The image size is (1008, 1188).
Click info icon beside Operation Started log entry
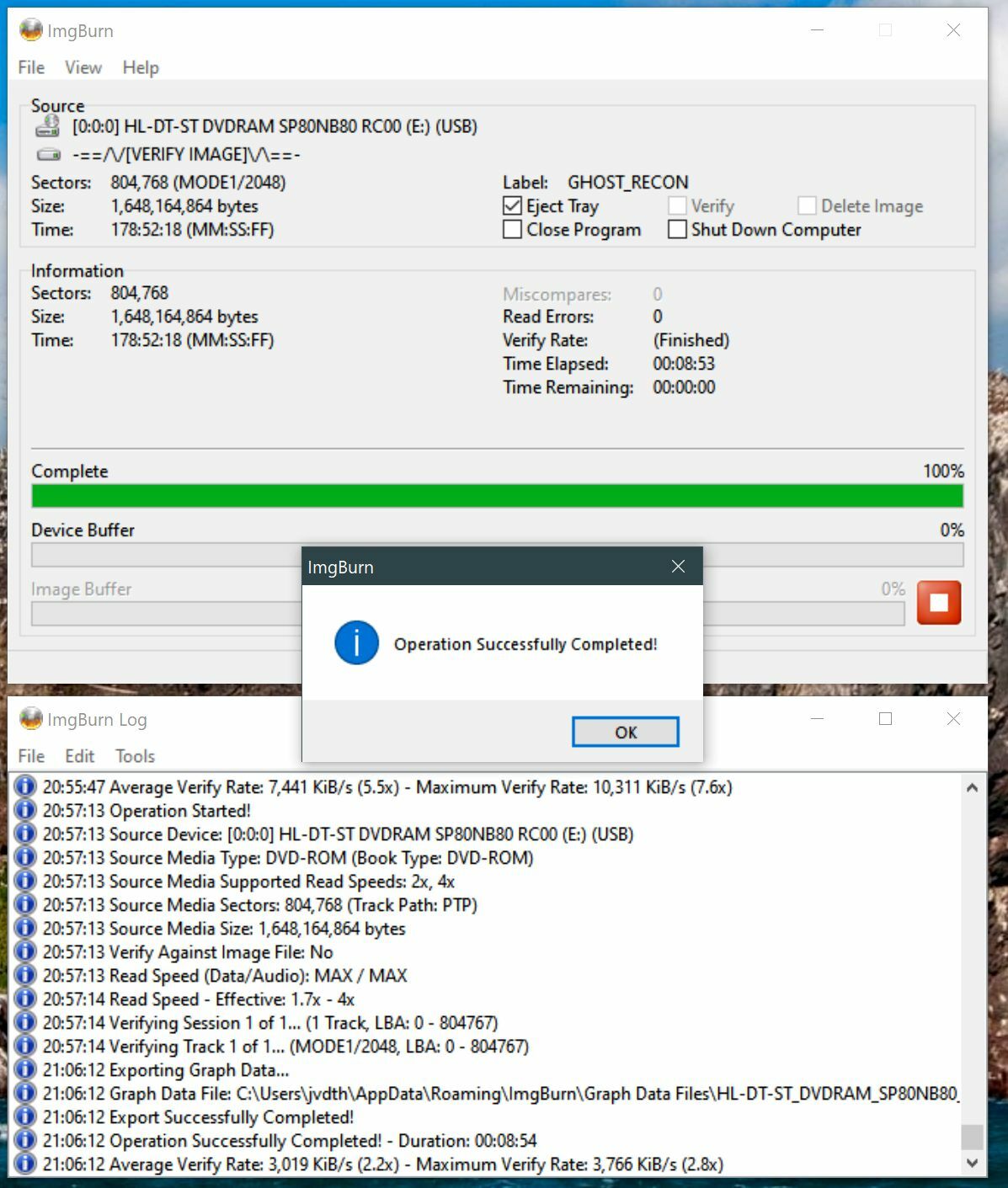click(25, 810)
